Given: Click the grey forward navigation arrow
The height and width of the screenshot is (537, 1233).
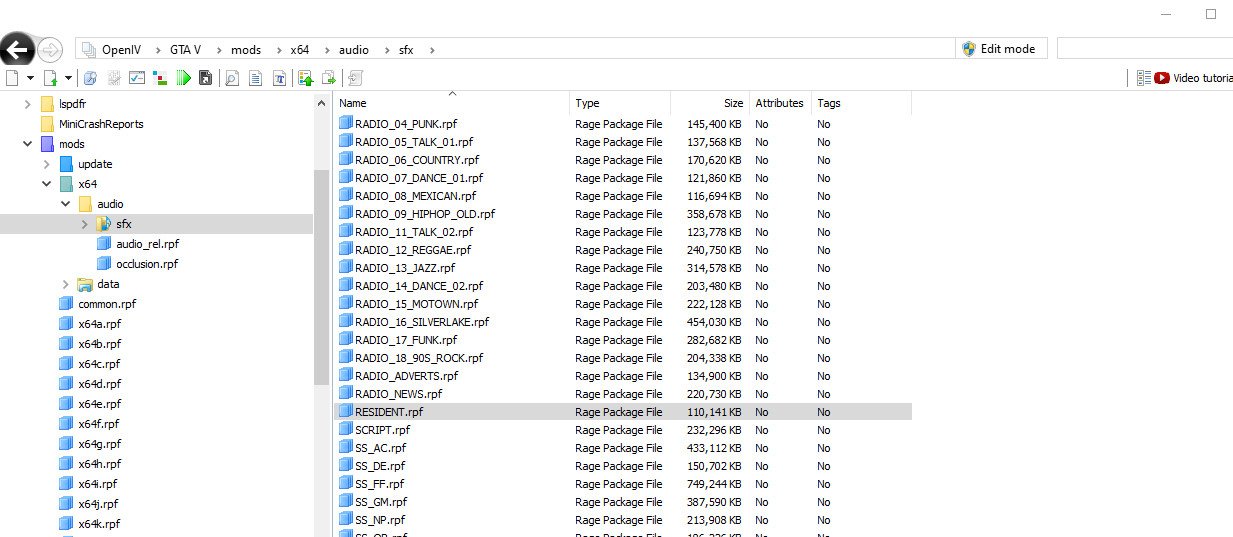Looking at the screenshot, I should [x=50, y=48].
